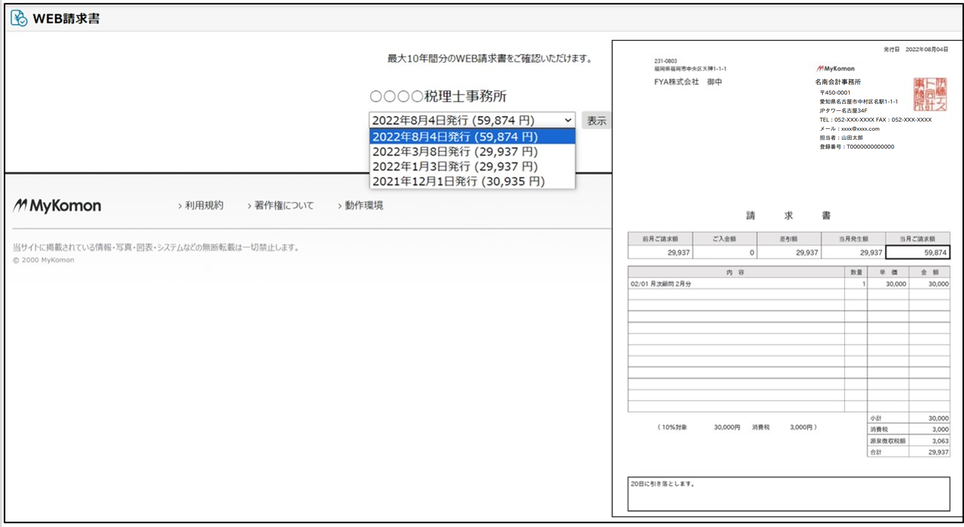Click the 20日に引き落とします note box
The width and height of the screenshot is (964, 527).
(788, 493)
